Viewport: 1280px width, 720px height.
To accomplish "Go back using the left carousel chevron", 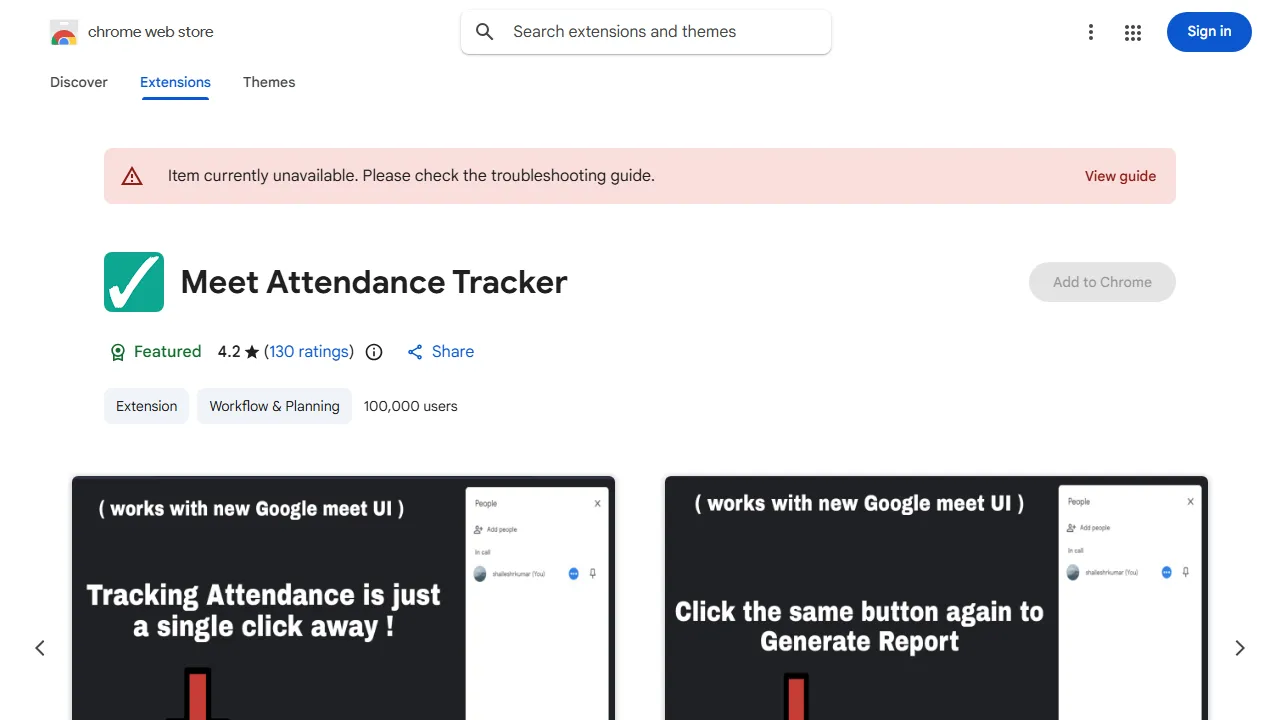I will [40, 648].
